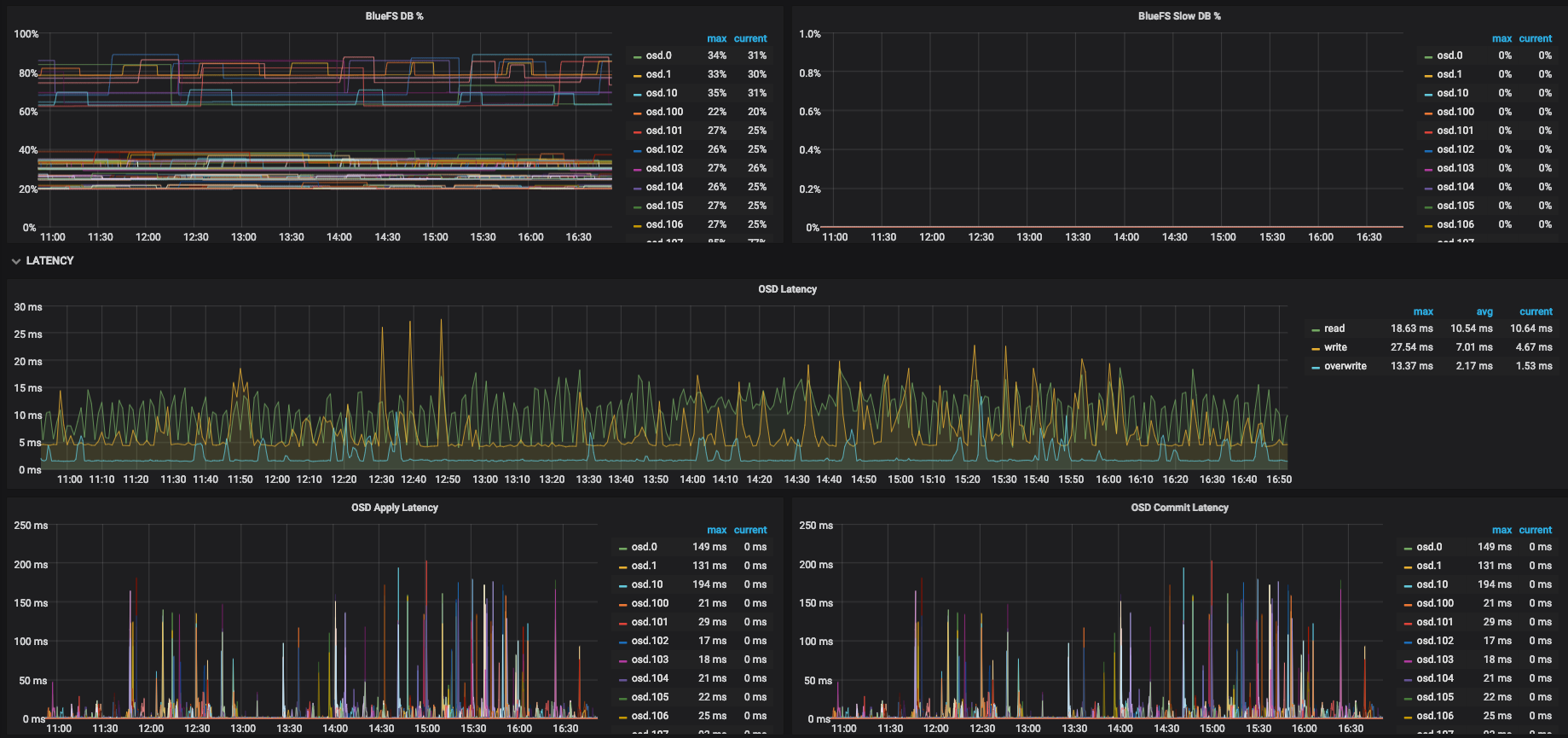The image size is (1568, 738).
Task: Open the BlueFS DB % panel title menu
Action: pos(394,16)
